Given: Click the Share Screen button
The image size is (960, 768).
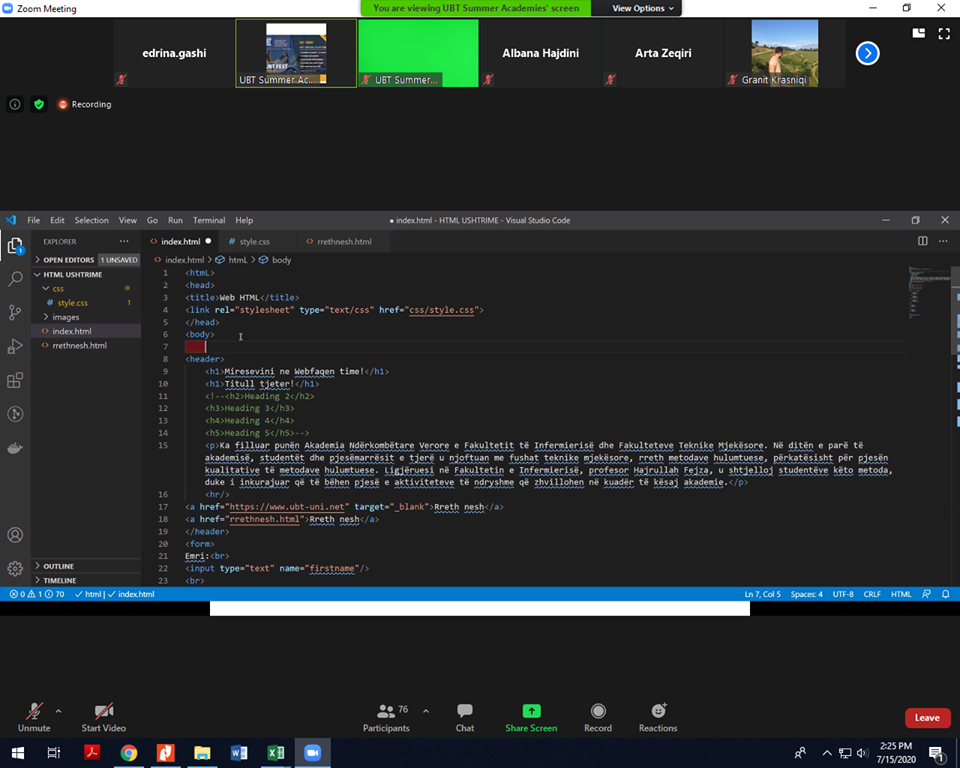Looking at the screenshot, I should 531,717.
